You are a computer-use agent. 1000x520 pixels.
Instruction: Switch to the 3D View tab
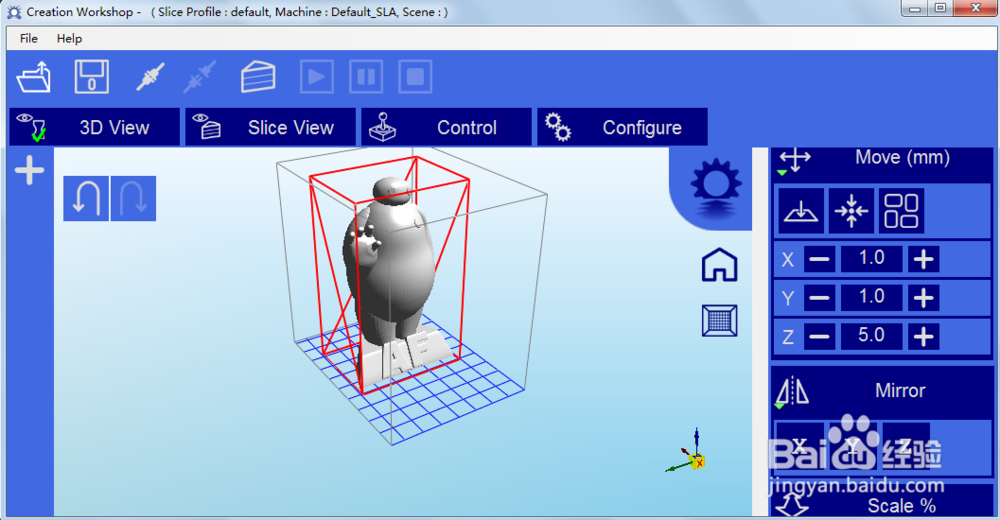click(94, 127)
